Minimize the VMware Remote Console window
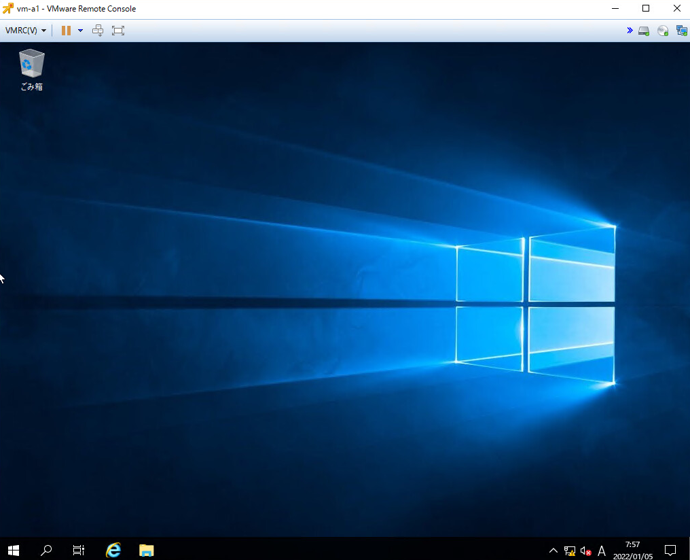The image size is (690, 560). click(615, 8)
